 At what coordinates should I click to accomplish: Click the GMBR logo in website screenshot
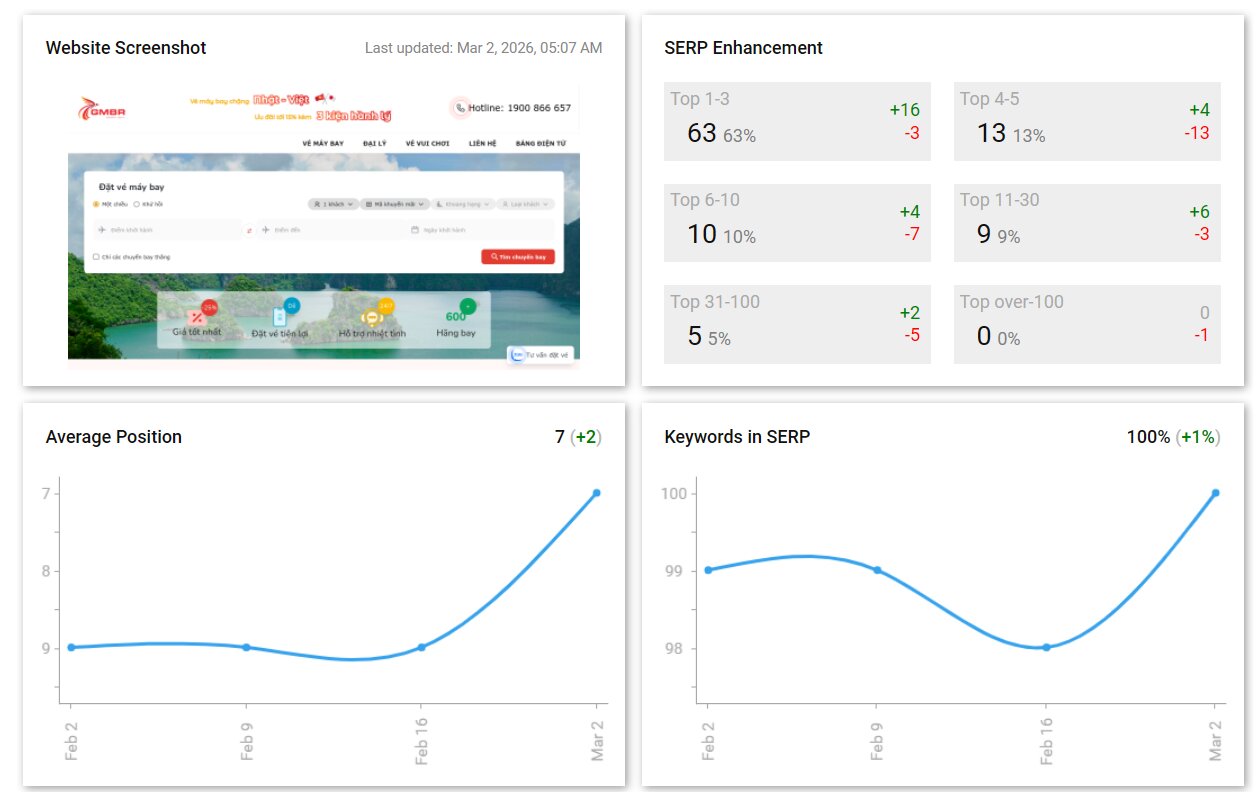(102, 108)
